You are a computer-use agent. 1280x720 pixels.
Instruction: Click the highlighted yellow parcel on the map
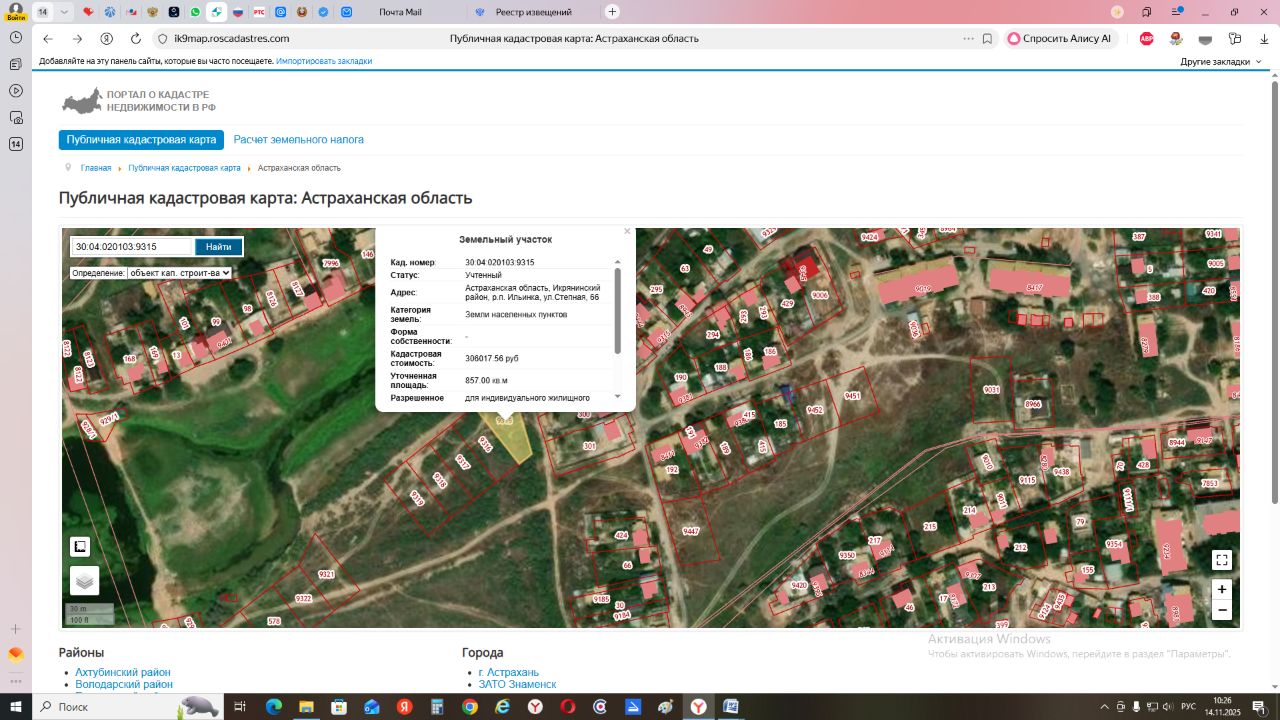(x=509, y=438)
